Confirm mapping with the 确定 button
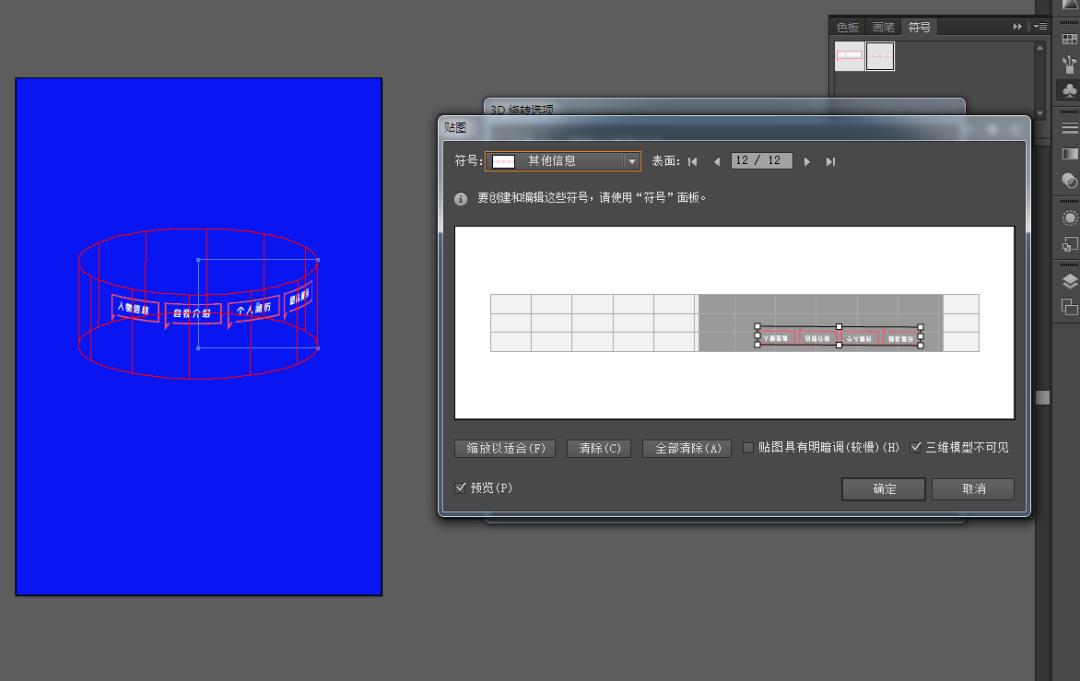Screen dimensions: 1080x681 tap(882, 489)
